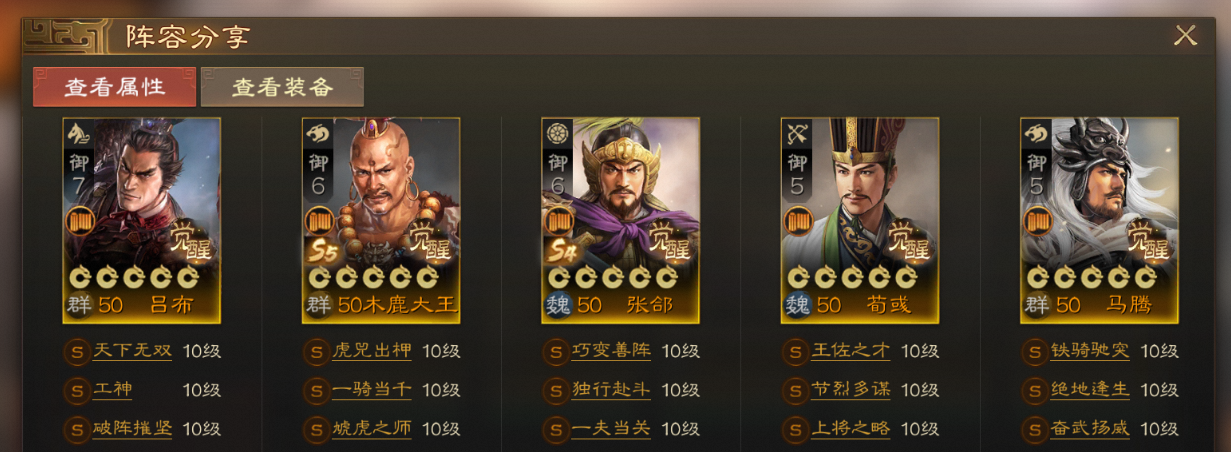The width and height of the screenshot is (1231, 452).
Task: Select the 马腾 hero portrait card
Action: 1099,220
